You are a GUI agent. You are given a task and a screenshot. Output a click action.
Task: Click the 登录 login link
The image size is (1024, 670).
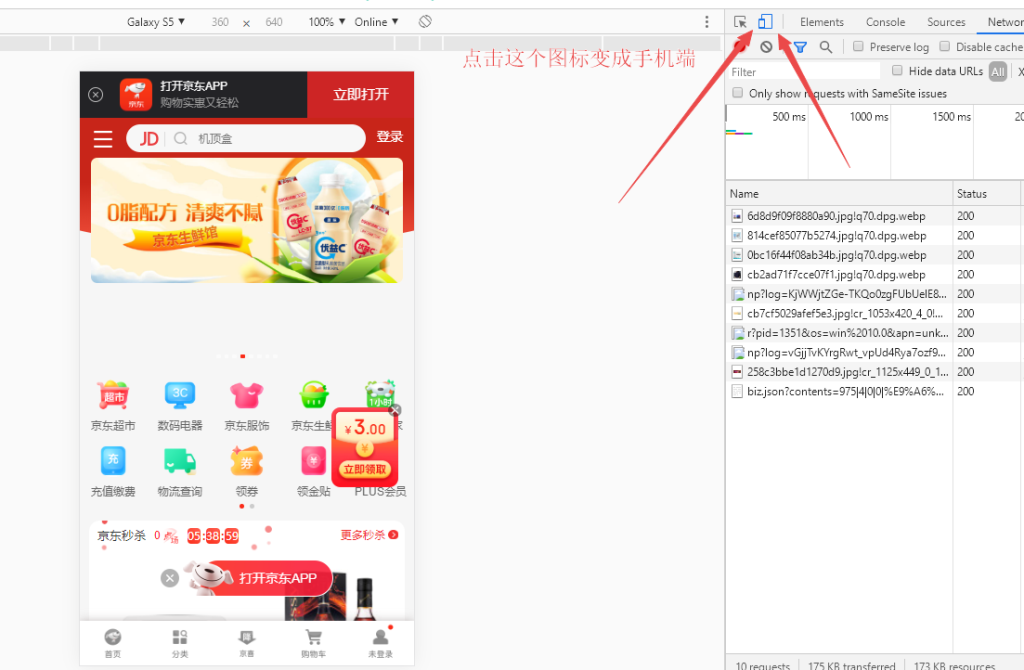pos(389,137)
